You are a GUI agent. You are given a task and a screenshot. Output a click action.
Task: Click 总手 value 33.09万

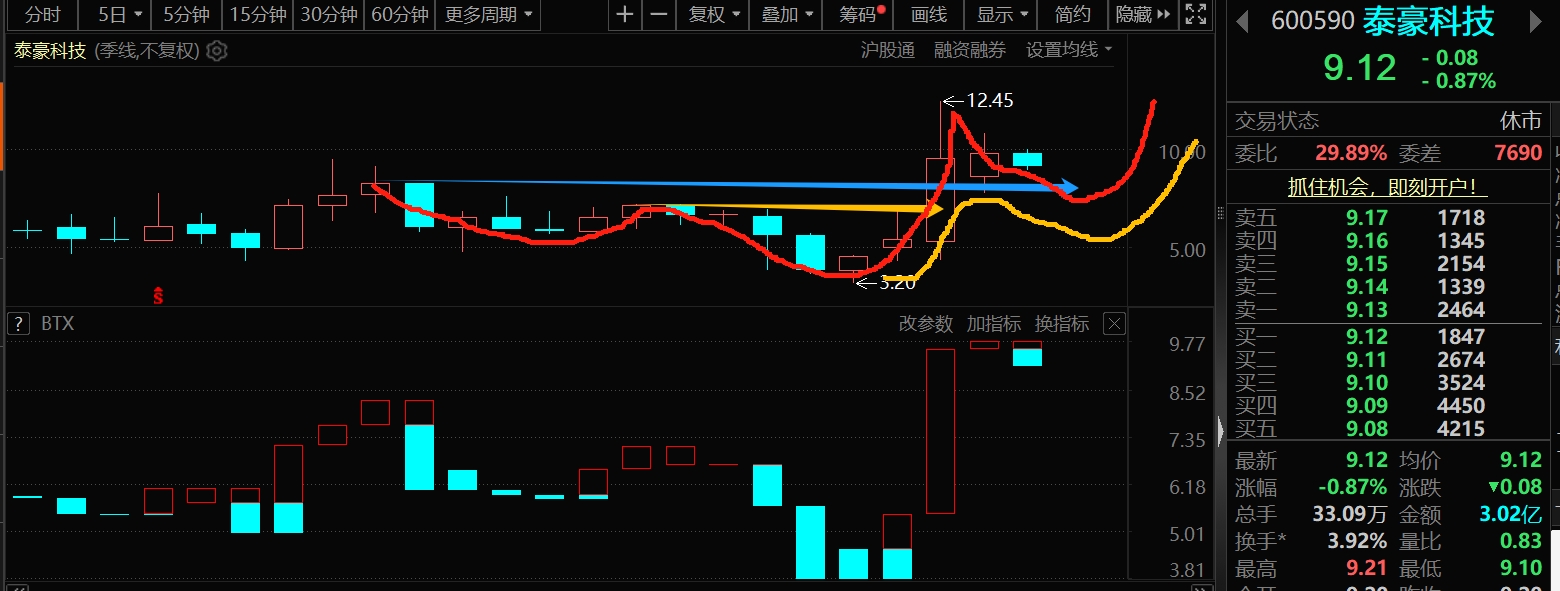(x=1350, y=515)
